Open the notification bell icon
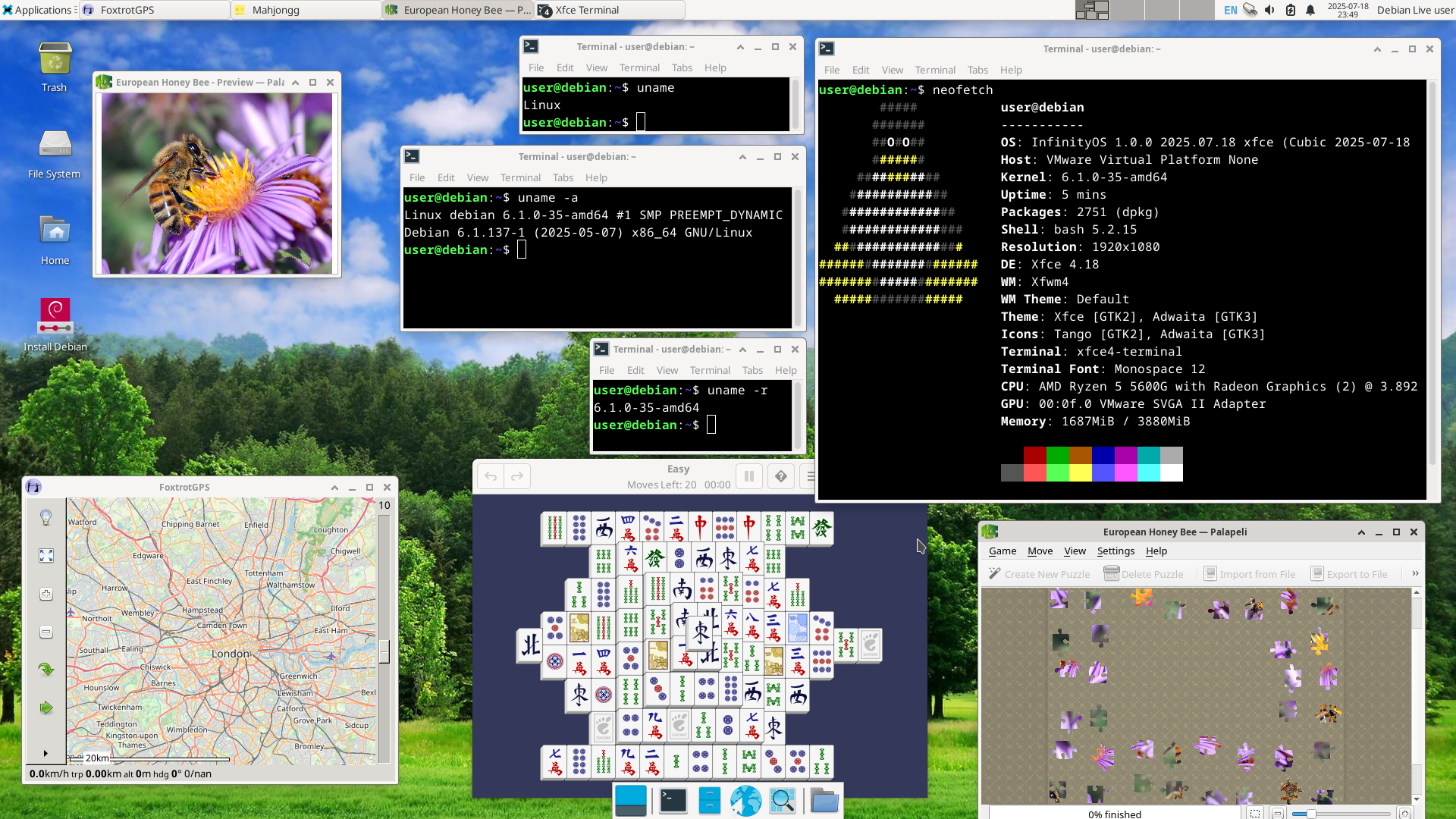 click(x=1310, y=10)
